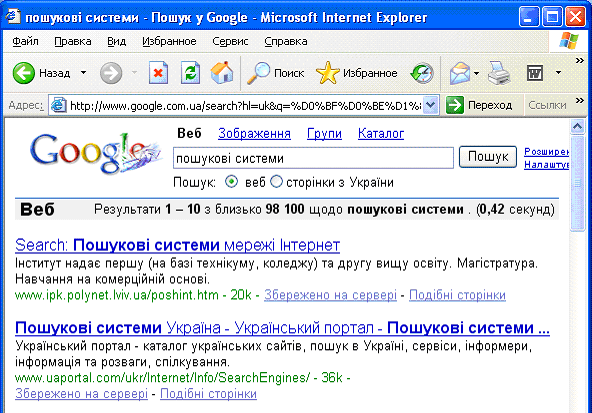The height and width of the screenshot is (413, 592).
Task: Stop page loading with red X icon
Action: (x=159, y=72)
